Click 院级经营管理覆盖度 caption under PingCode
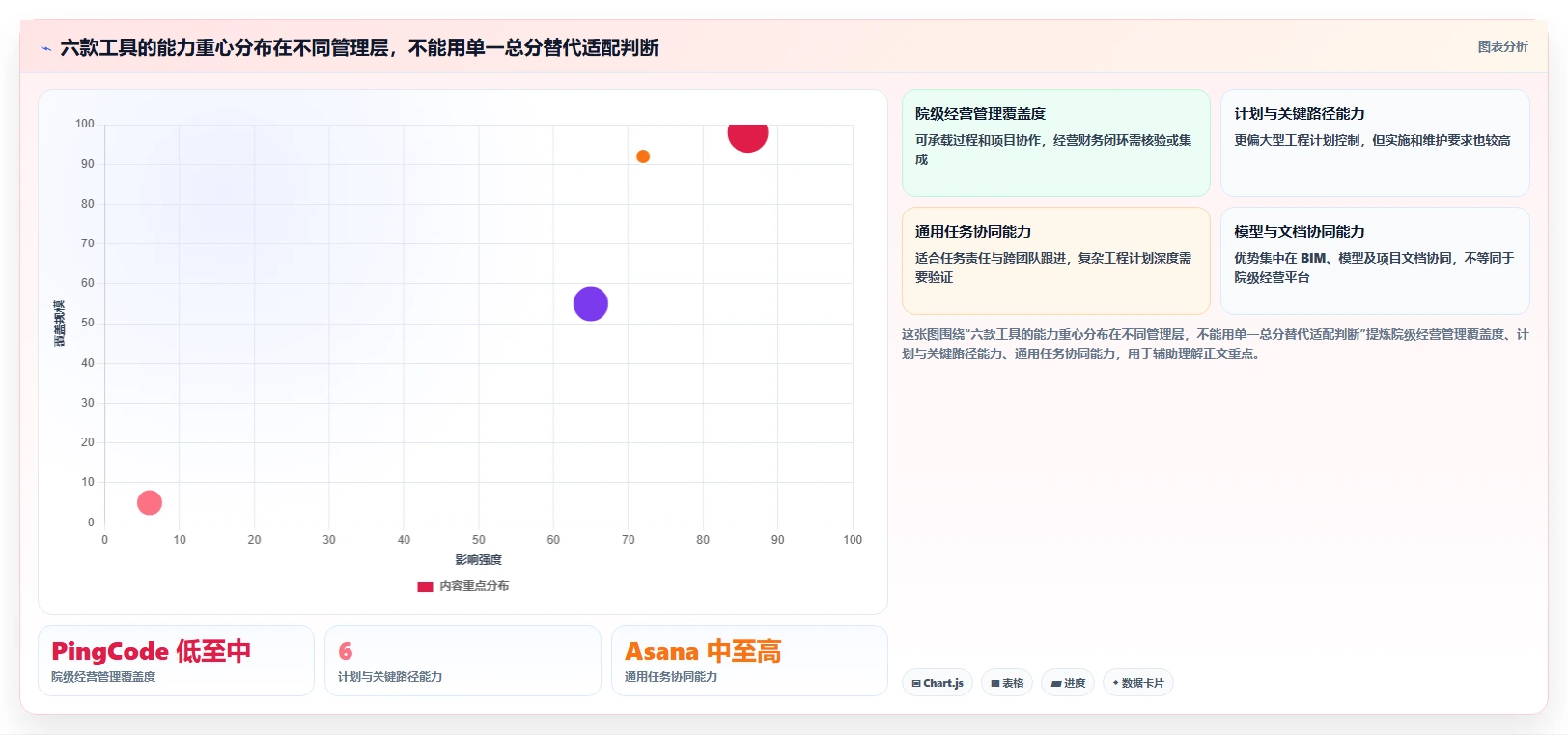The height and width of the screenshot is (735, 1568). 103,677
